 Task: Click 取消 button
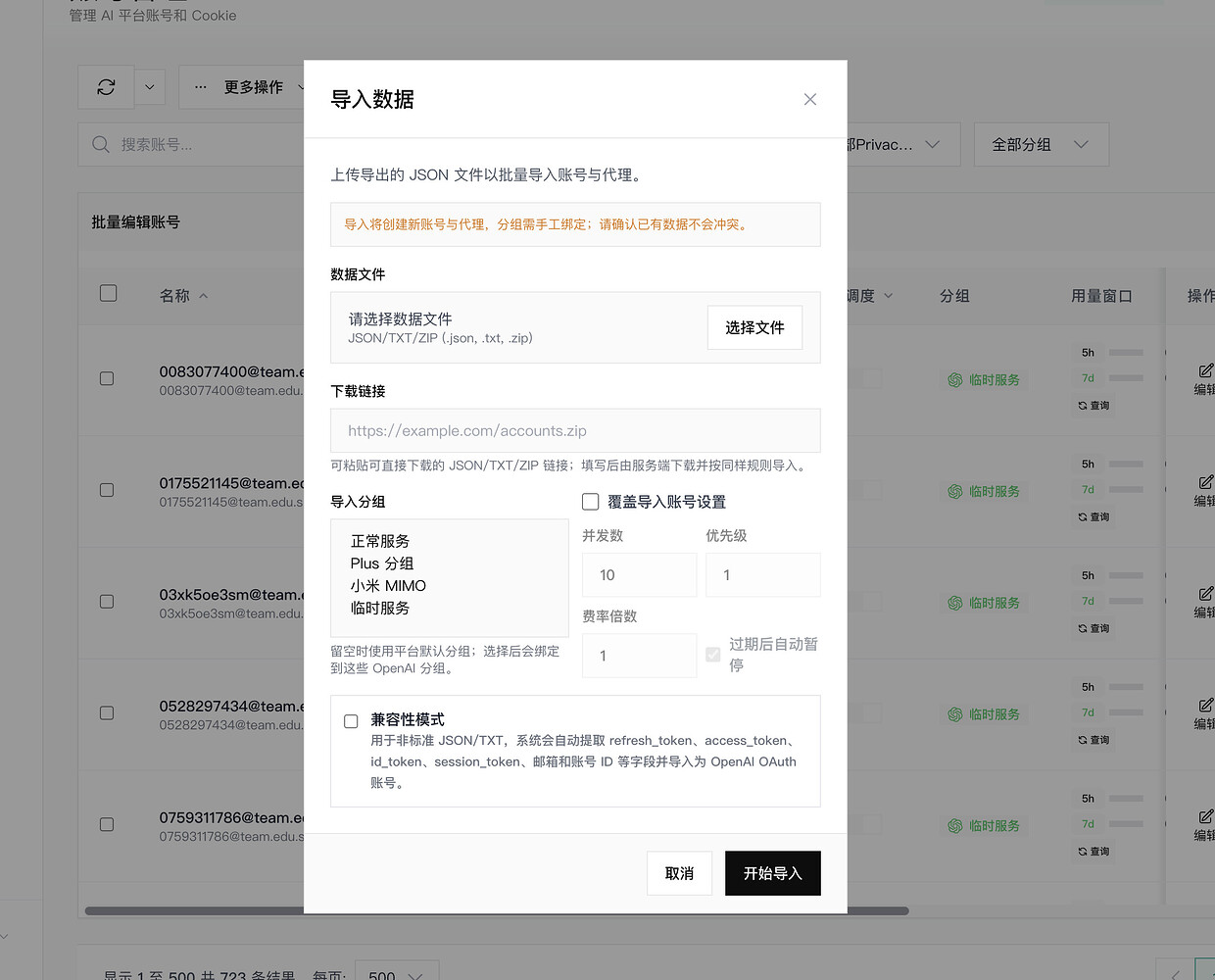pos(679,873)
